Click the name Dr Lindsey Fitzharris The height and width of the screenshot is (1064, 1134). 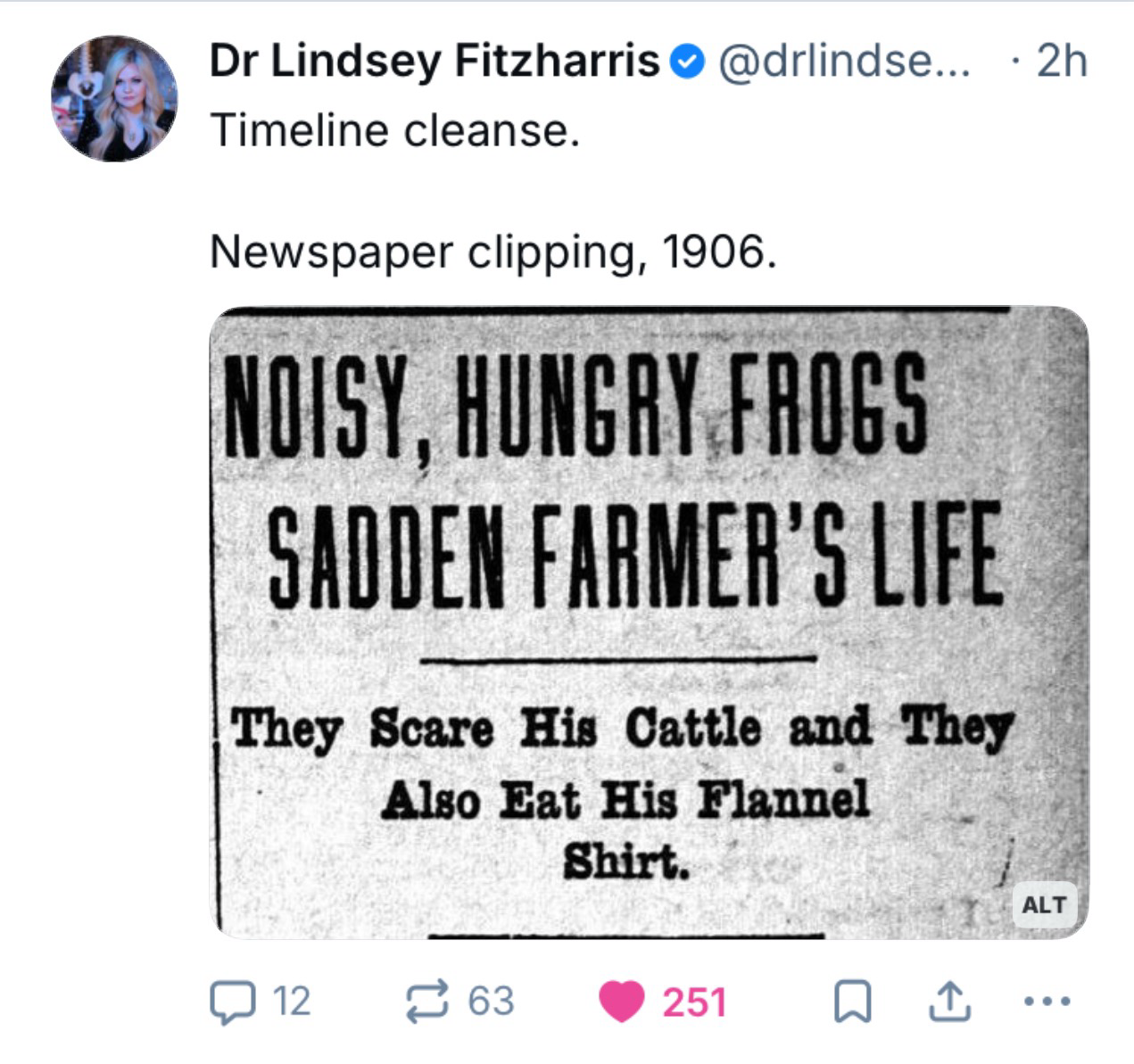(435, 61)
